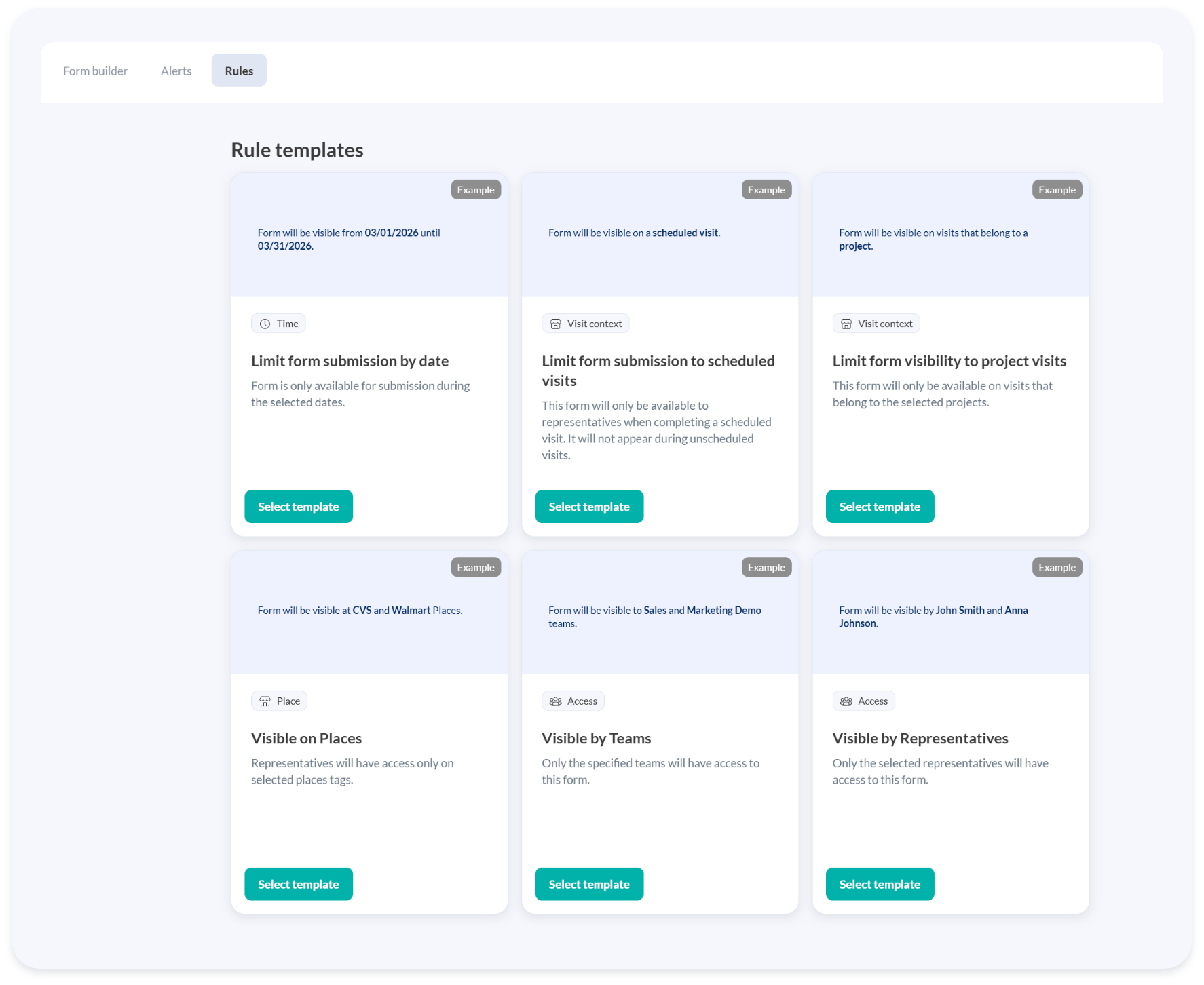Choose the Visible on Places template
Screen dimensions: 1204x985
click(298, 884)
